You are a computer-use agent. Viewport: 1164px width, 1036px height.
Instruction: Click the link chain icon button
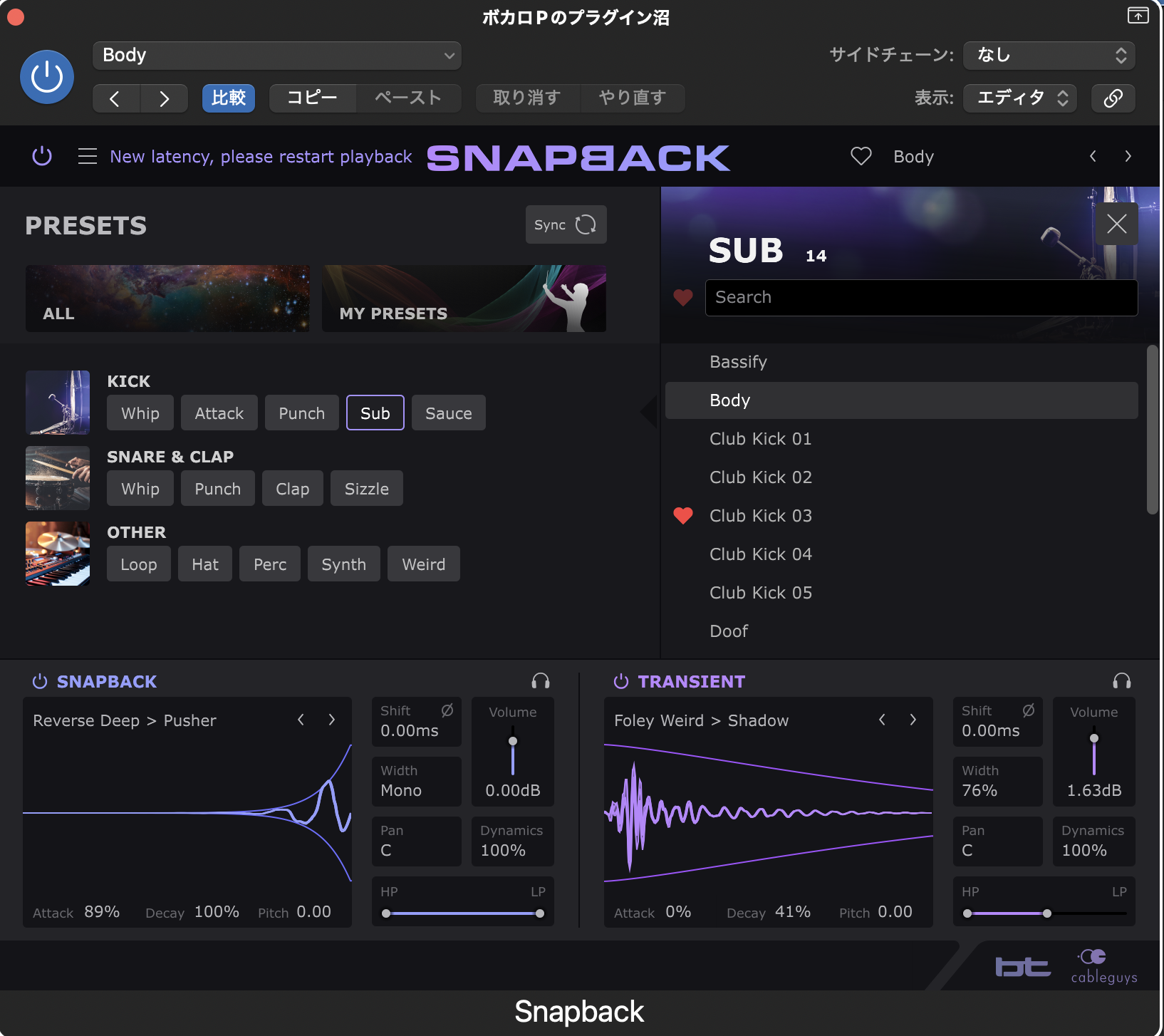(x=1113, y=98)
